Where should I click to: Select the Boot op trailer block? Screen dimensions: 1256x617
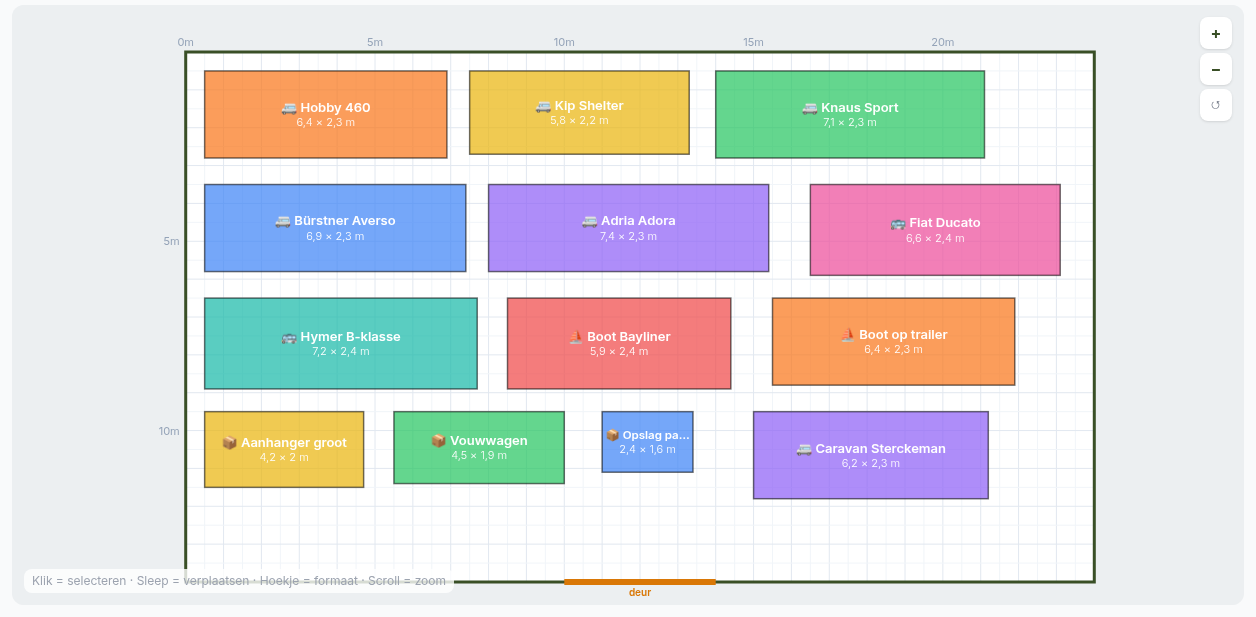pos(893,341)
